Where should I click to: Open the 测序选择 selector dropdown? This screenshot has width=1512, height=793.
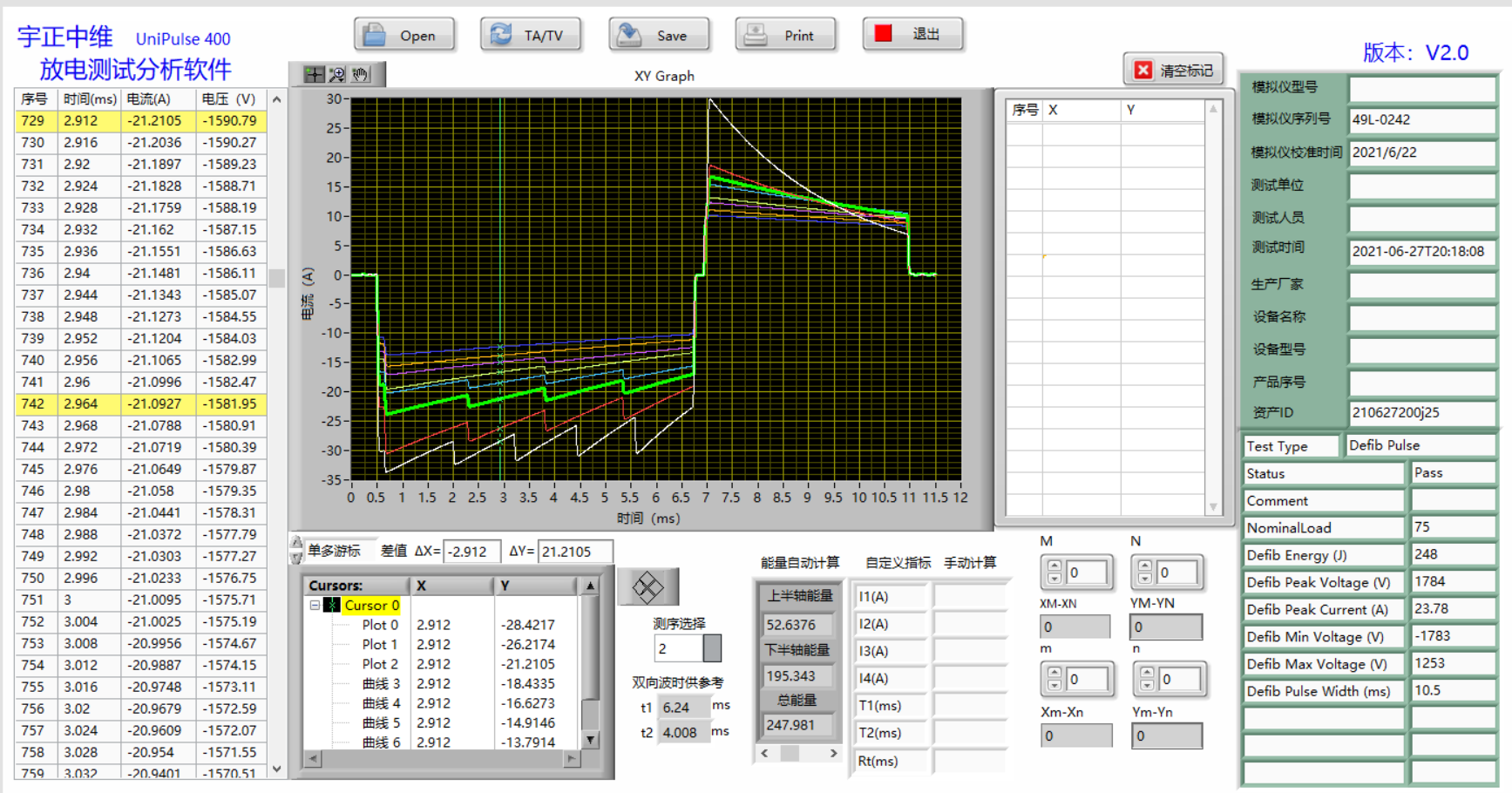tap(712, 648)
